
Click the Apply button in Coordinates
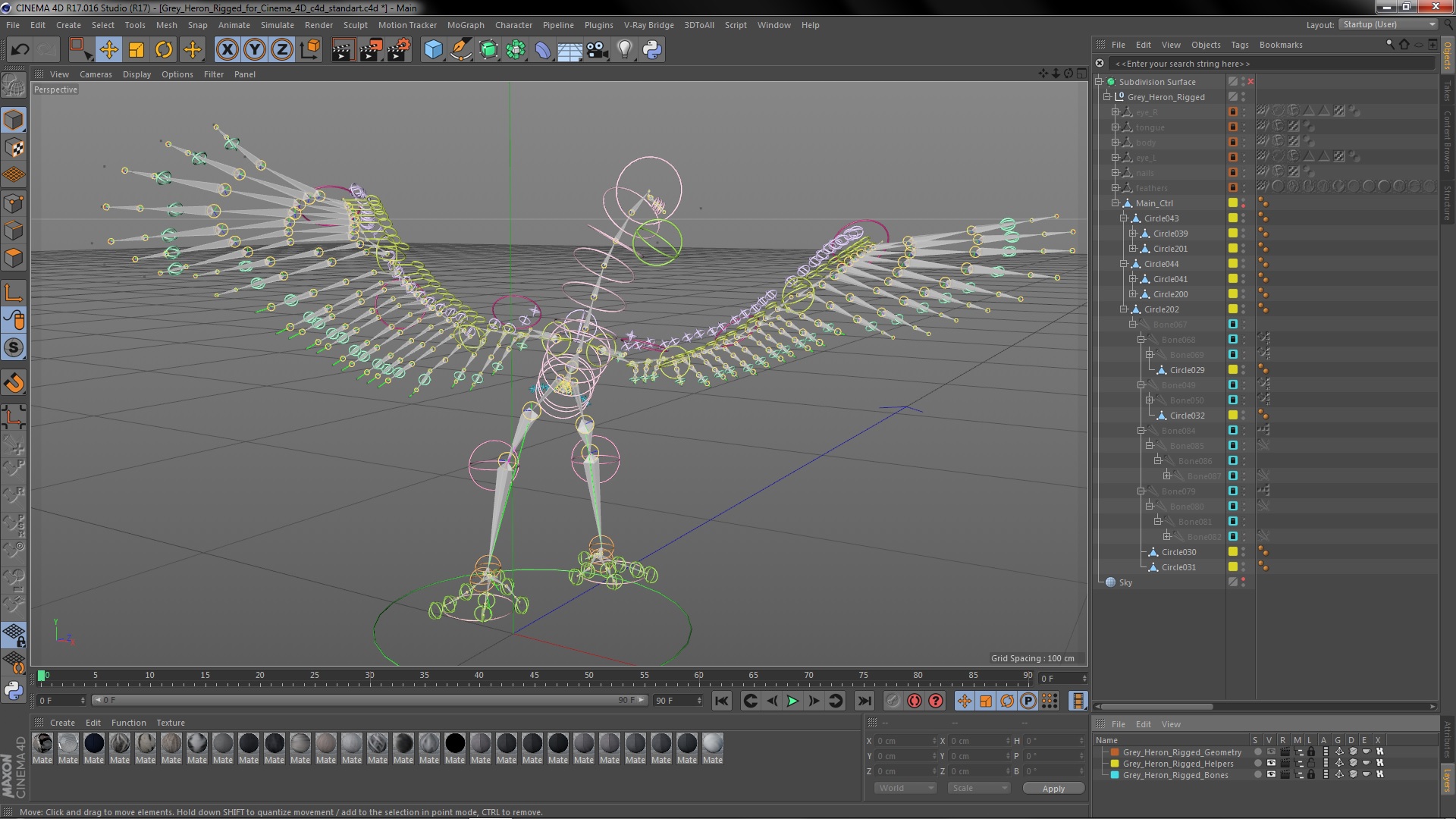point(1054,788)
